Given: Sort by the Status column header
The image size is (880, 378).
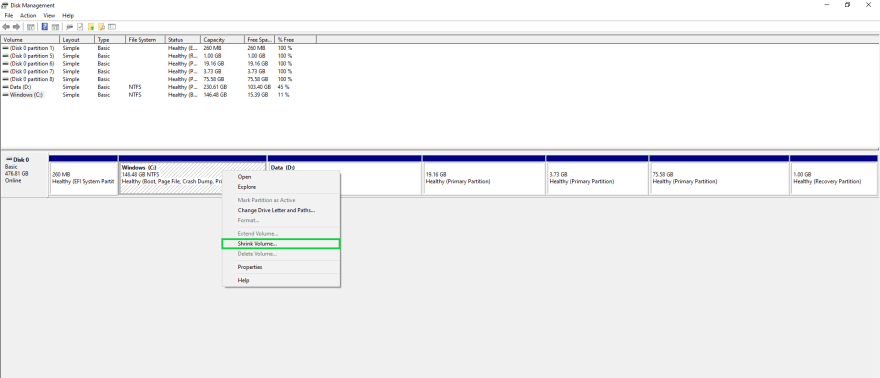Looking at the screenshot, I should tap(183, 40).
